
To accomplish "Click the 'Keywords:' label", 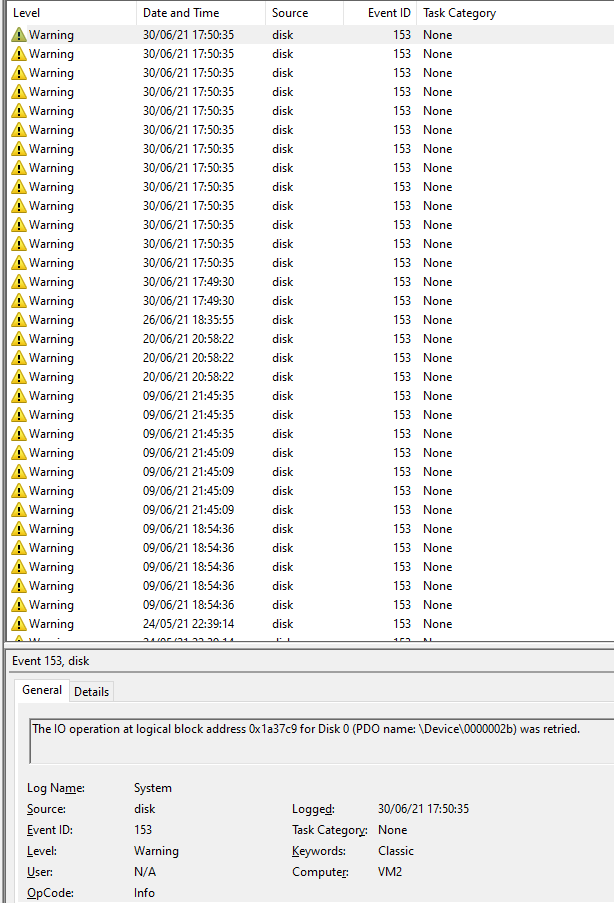I will tap(319, 851).
